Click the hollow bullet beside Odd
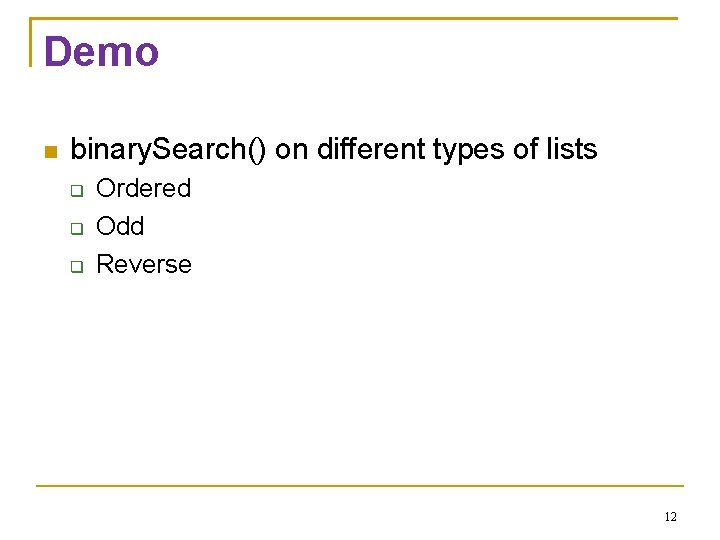The width and height of the screenshot is (720, 540). (77, 228)
